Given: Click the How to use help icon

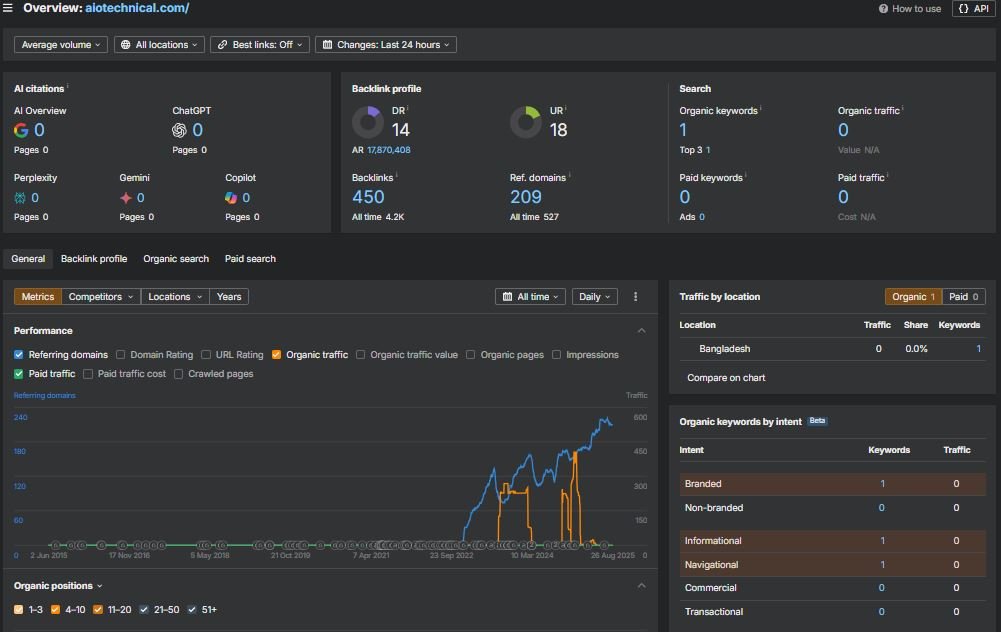Looking at the screenshot, I should 883,9.
